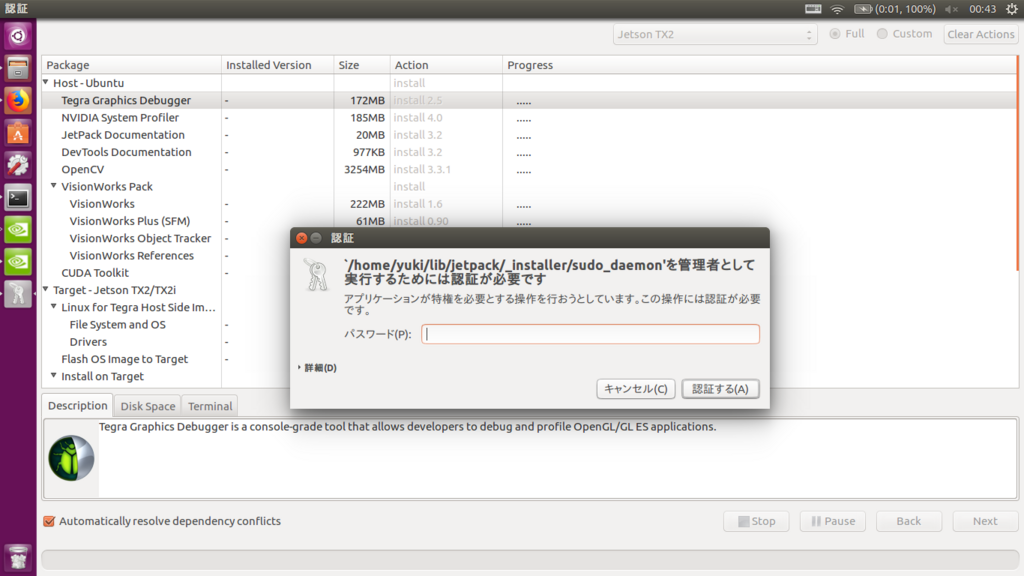Collapse Linux for Tegra Host Side Image group

(x=54, y=306)
